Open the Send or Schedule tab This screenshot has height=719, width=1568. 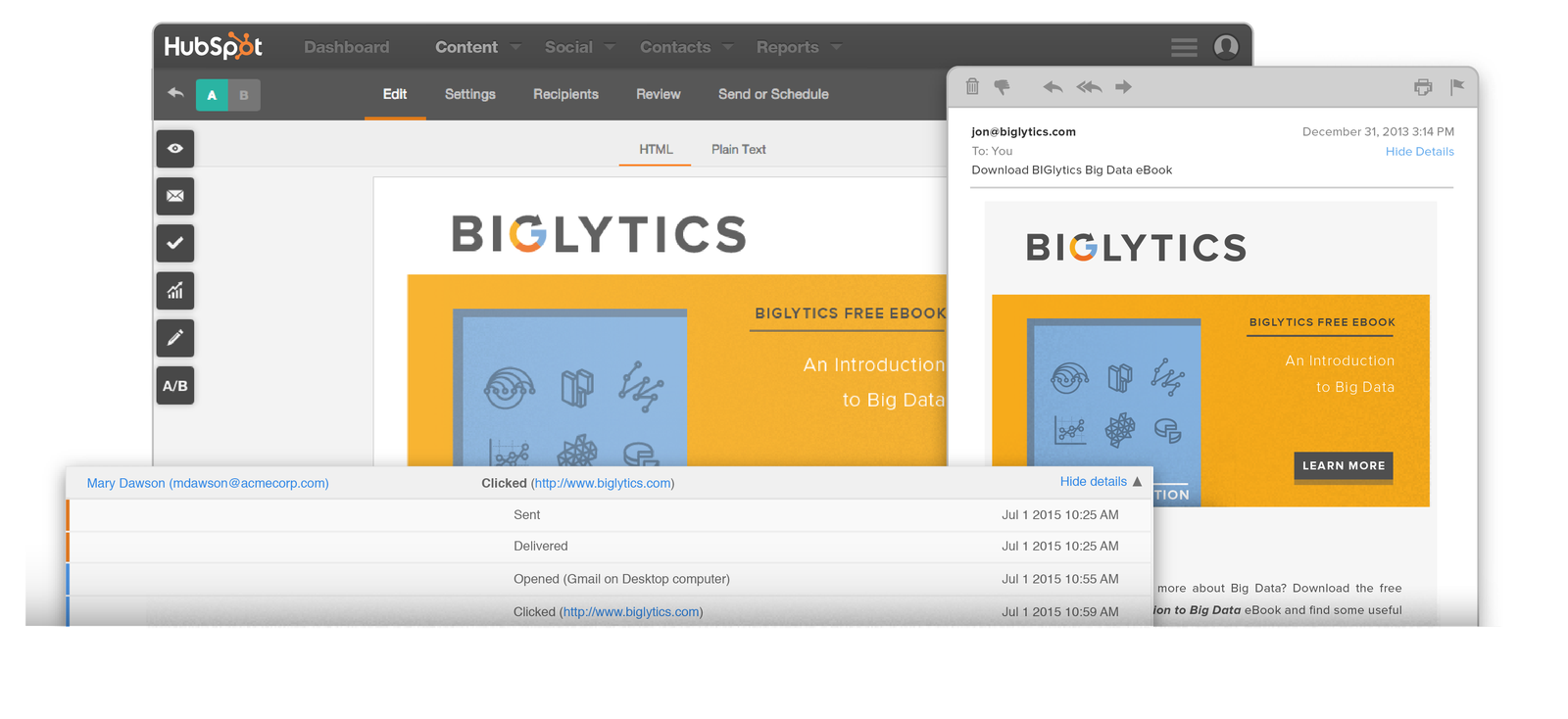click(773, 94)
